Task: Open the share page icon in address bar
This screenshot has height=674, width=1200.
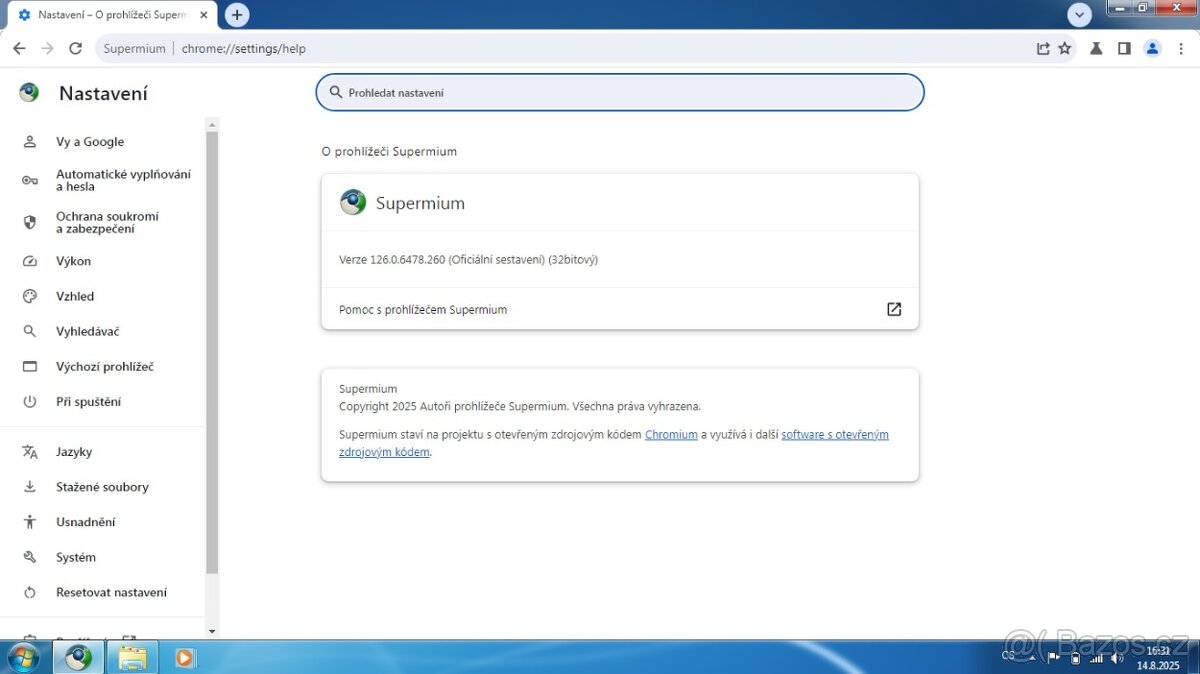Action: click(1043, 48)
